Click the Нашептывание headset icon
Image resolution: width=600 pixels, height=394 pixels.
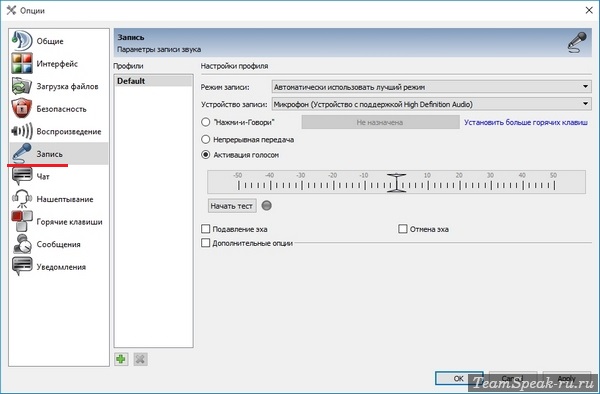[21, 199]
